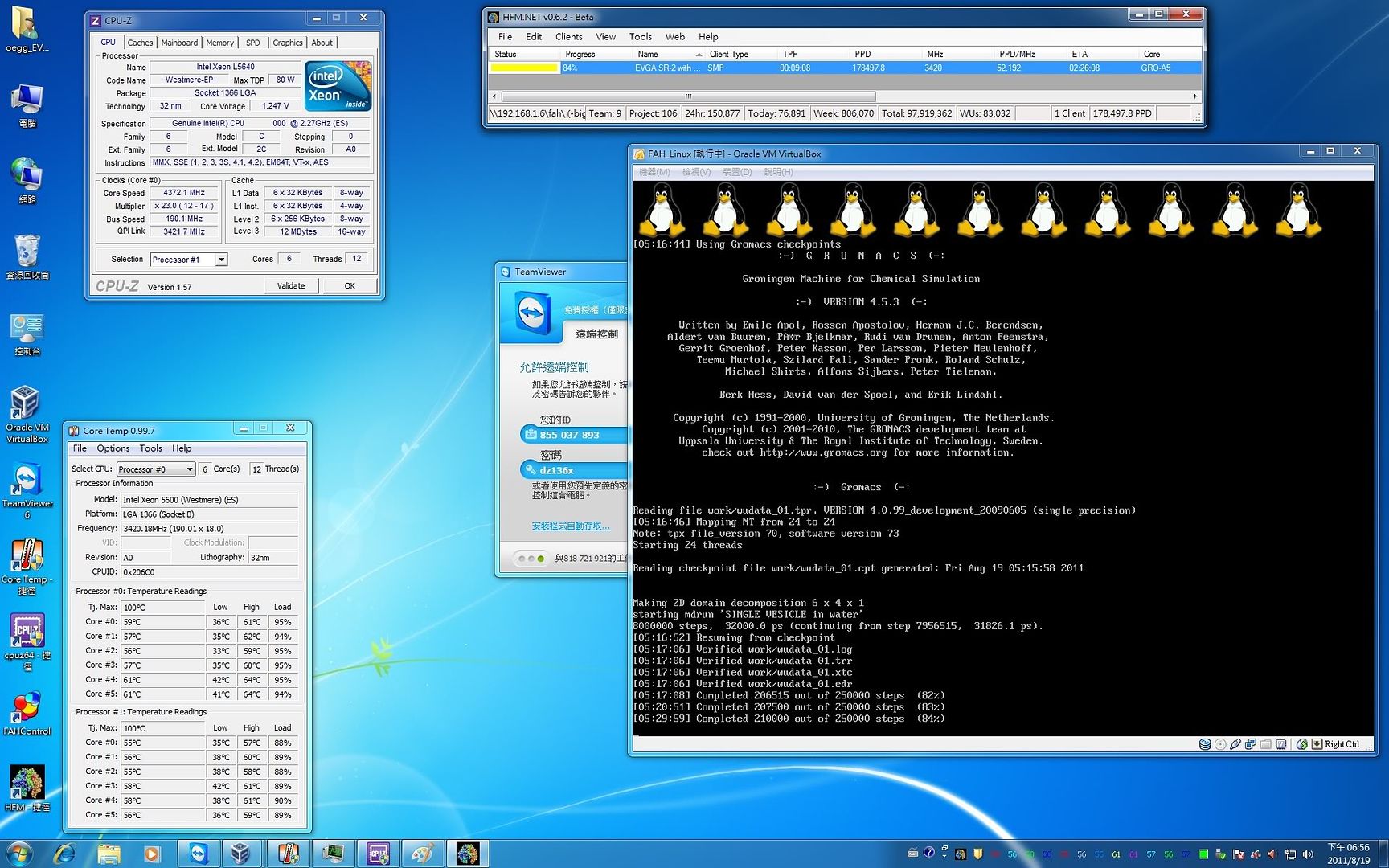Click the Intel Xeon inside logo in CPU-Z

pos(338,85)
